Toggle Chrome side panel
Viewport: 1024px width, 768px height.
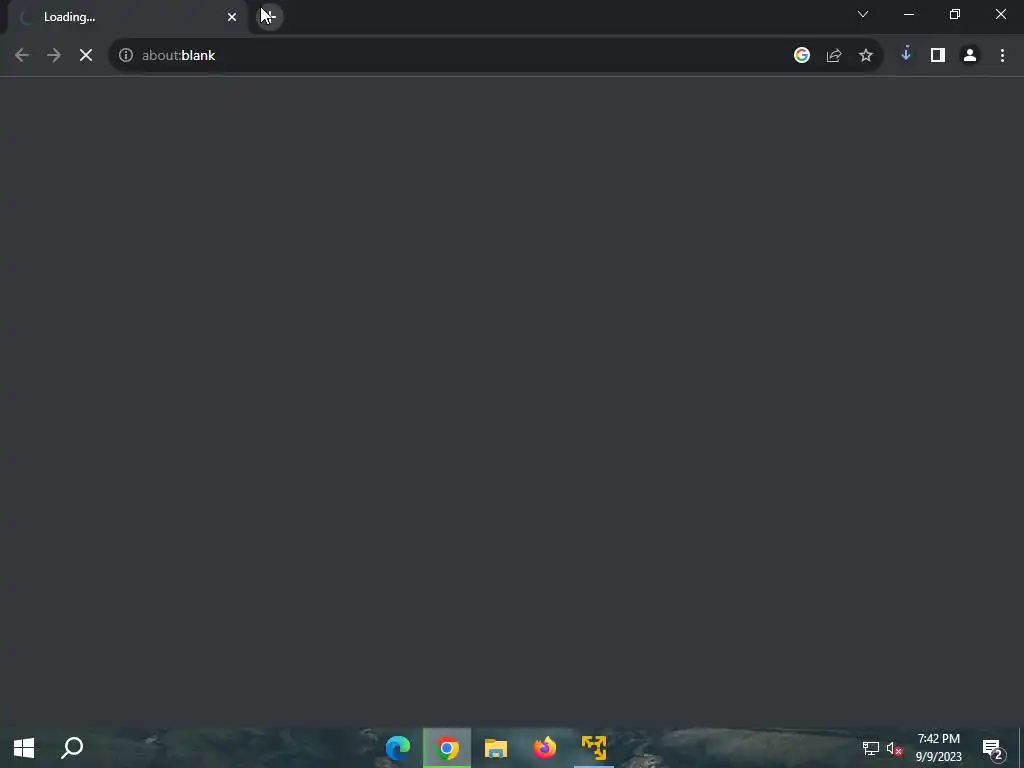point(938,56)
